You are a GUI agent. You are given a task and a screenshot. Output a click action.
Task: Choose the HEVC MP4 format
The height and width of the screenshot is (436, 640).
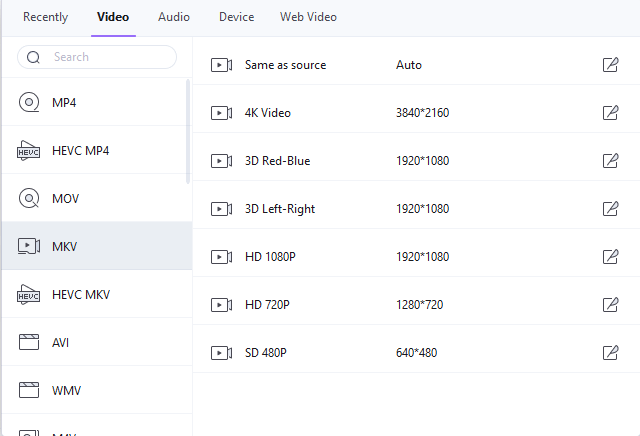[80, 151]
